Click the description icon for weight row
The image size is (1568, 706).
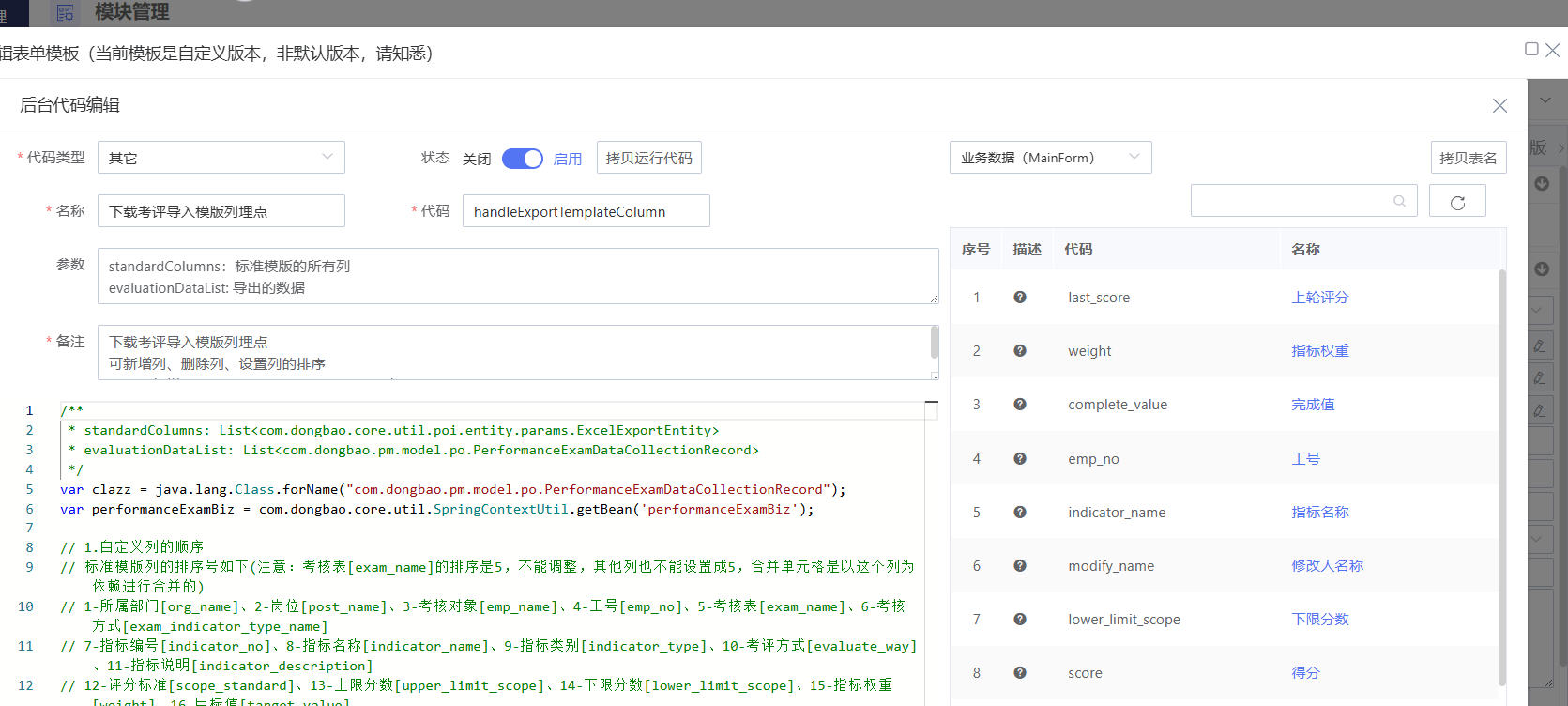point(1020,350)
